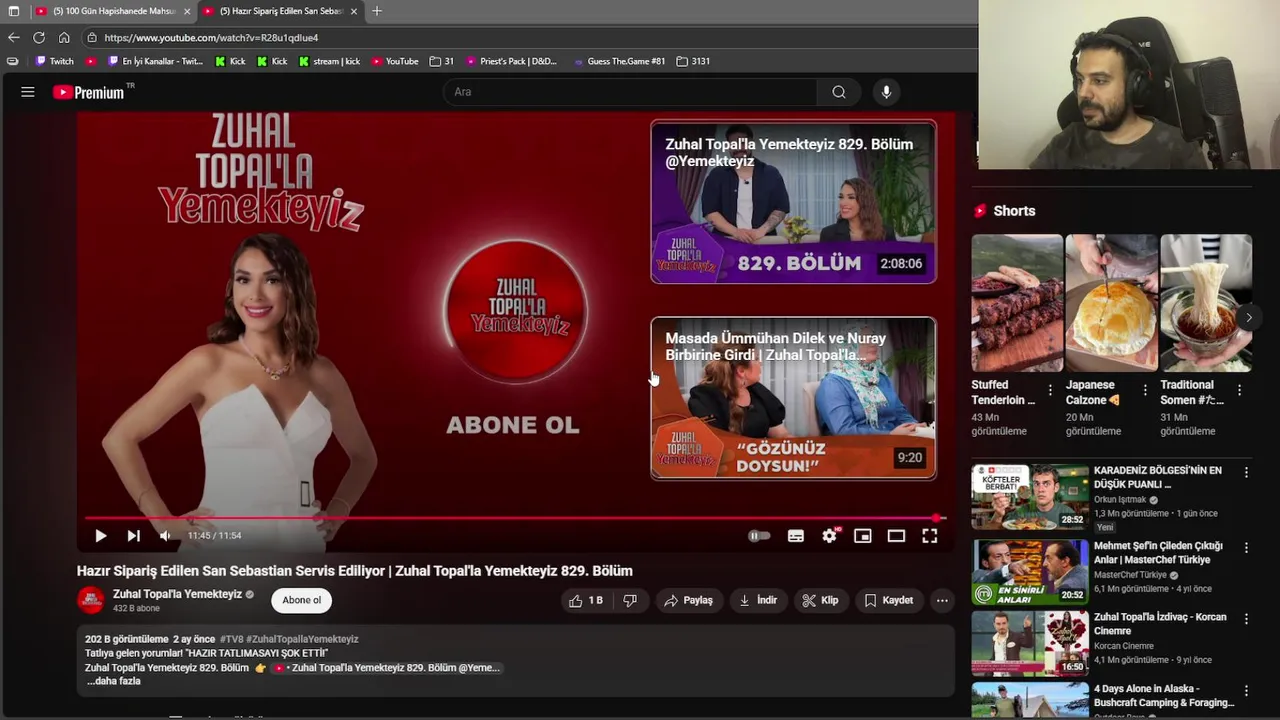The image size is (1280, 720).
Task: Open Japanese Calzone short thumbnail
Action: click(1111, 303)
